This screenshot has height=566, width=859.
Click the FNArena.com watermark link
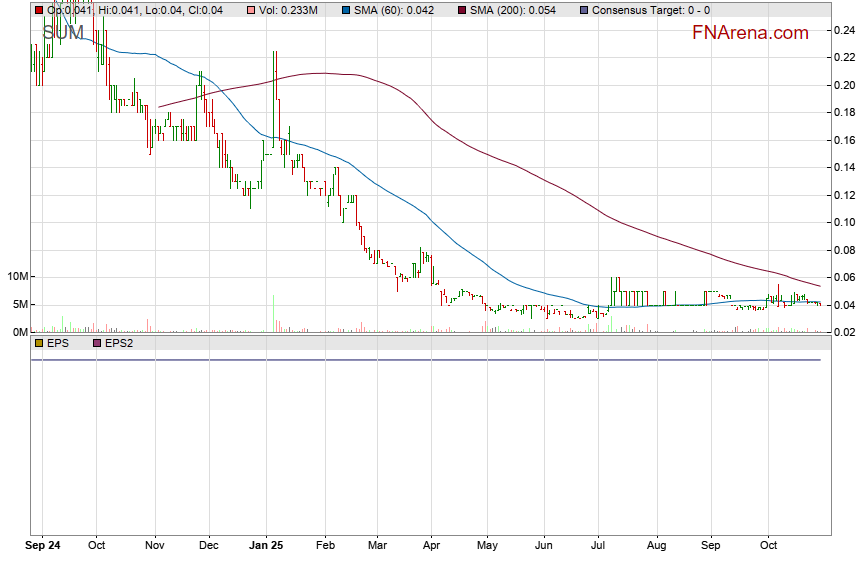(x=750, y=33)
